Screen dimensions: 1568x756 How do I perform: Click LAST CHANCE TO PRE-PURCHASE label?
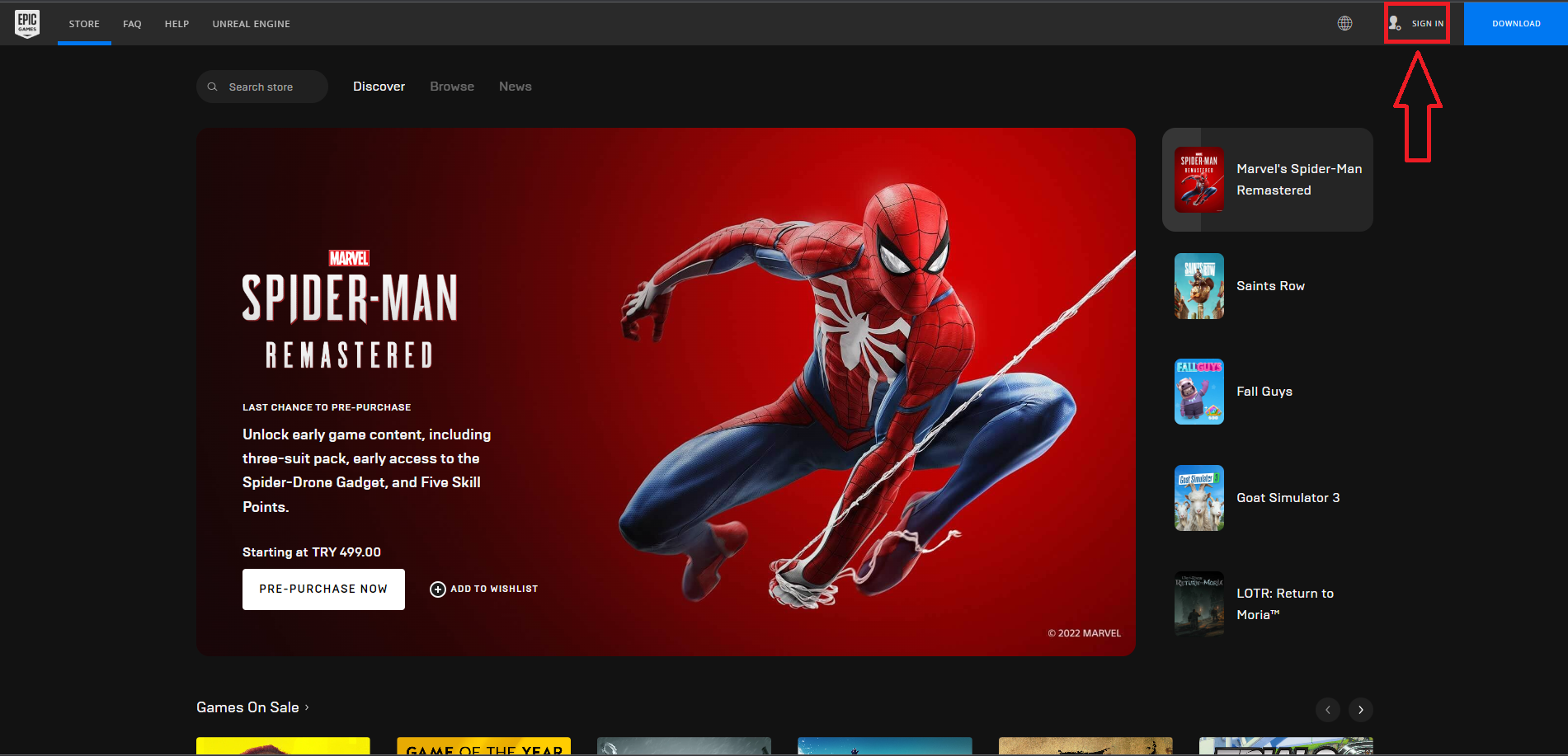327,407
